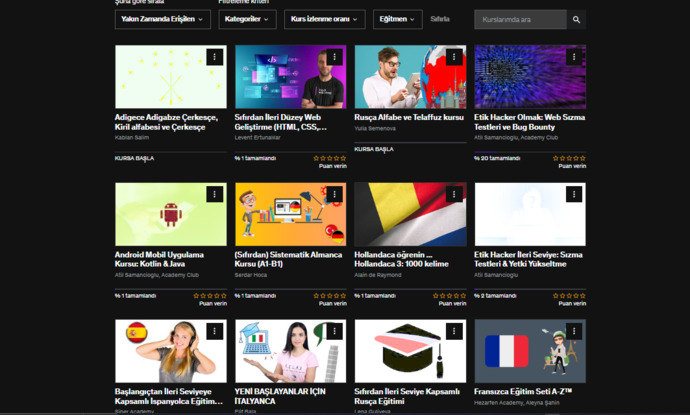Click KURSA BAŞLA under Rusça Alfabe course

tap(374, 149)
